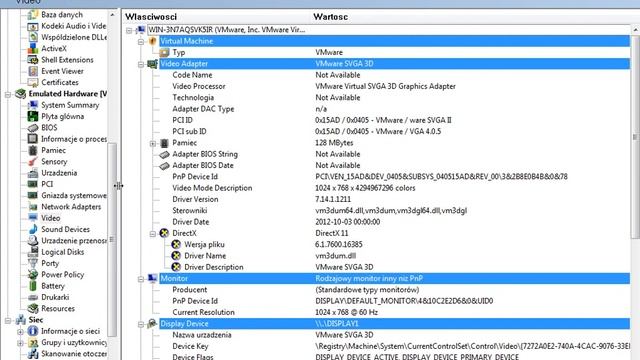Select Network Adapters in sidebar
The height and width of the screenshot is (360, 640).
pyautogui.click(x=71, y=207)
